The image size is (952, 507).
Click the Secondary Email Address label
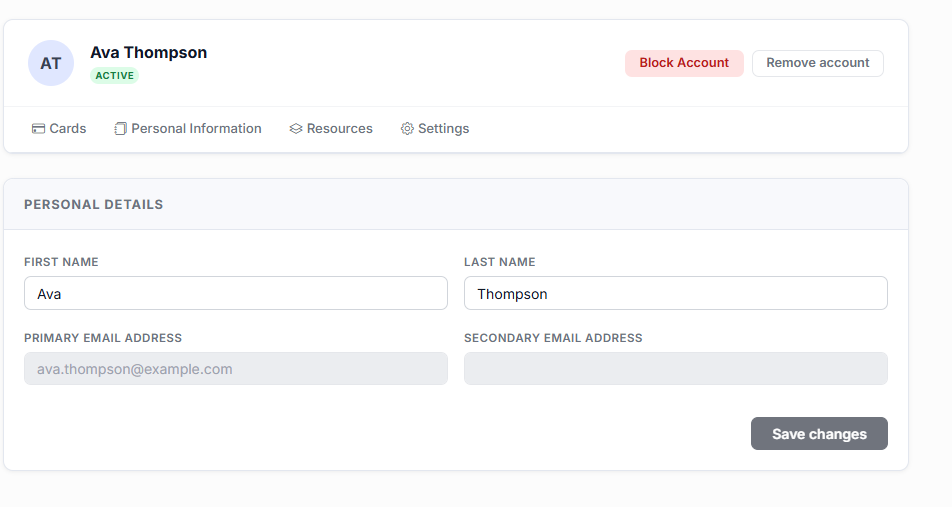pyautogui.click(x=553, y=338)
